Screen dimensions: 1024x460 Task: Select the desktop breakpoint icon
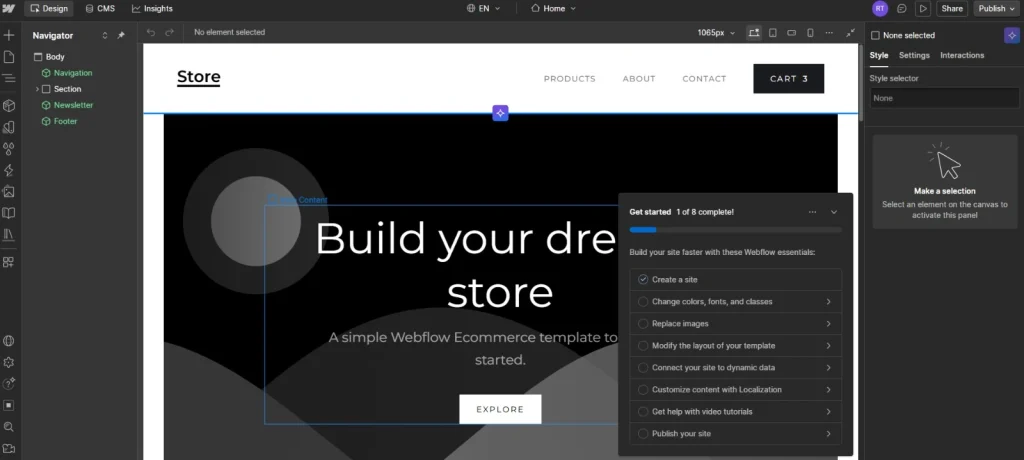click(x=754, y=33)
